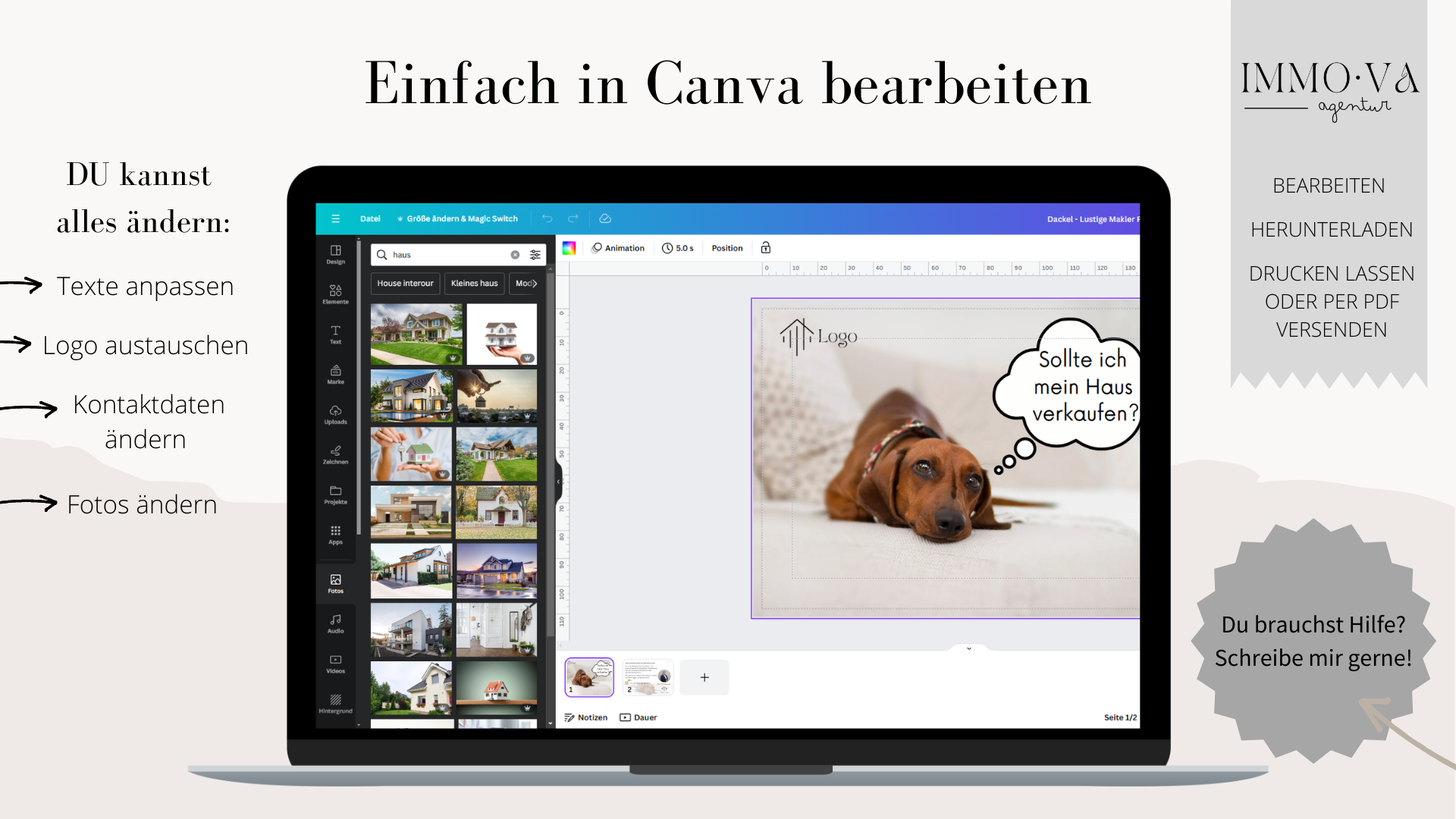The width and height of the screenshot is (1456, 819).
Task: Click the Position button
Action: tap(726, 248)
